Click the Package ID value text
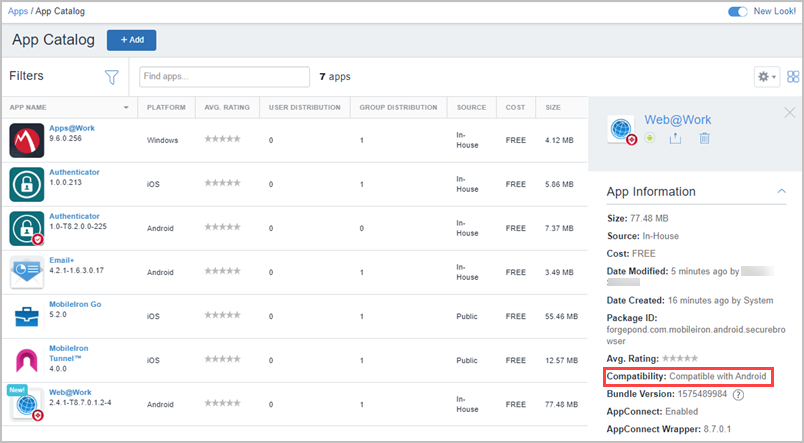Screen dimensions: 804x443 click(696, 335)
